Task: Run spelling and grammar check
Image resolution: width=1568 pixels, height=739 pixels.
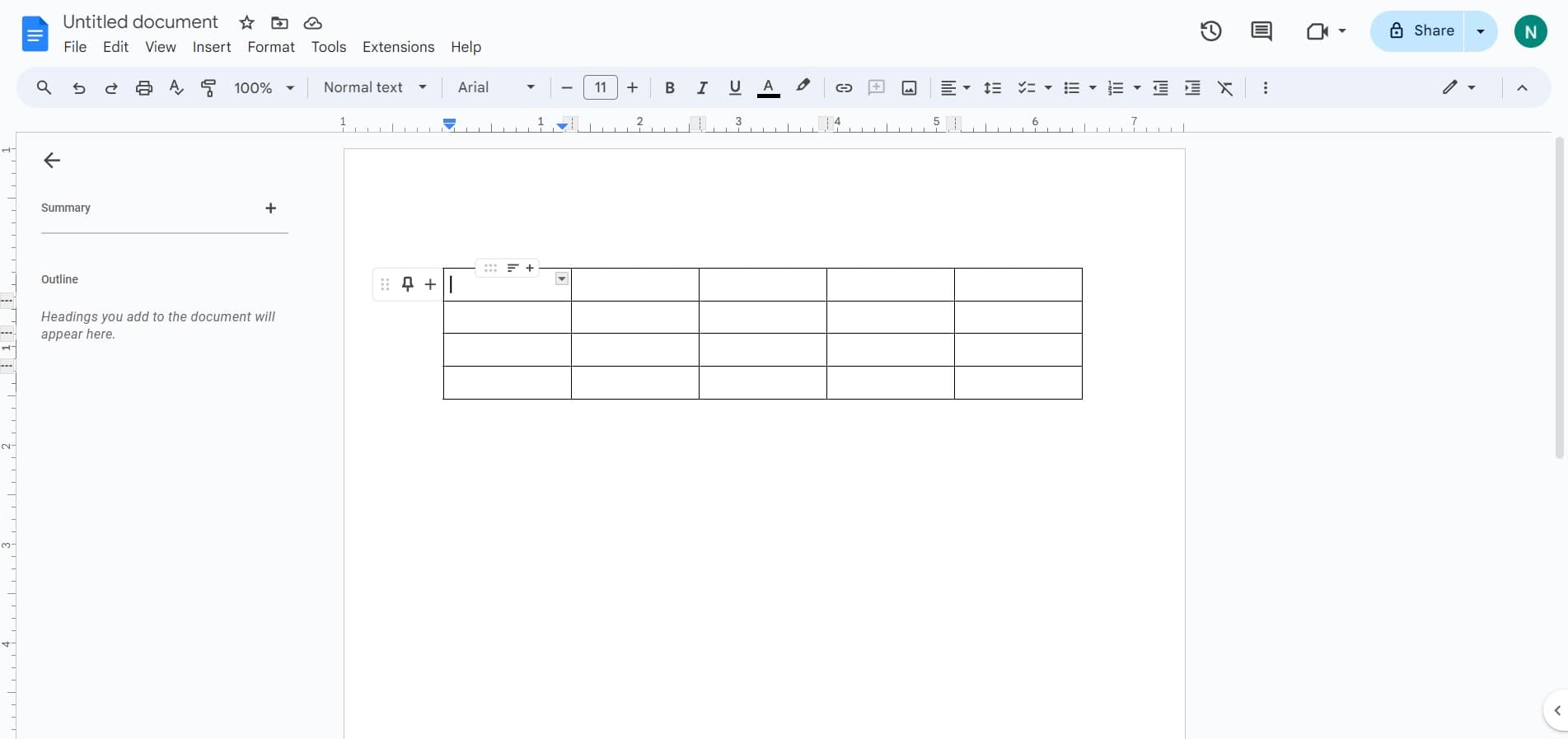Action: point(176,87)
